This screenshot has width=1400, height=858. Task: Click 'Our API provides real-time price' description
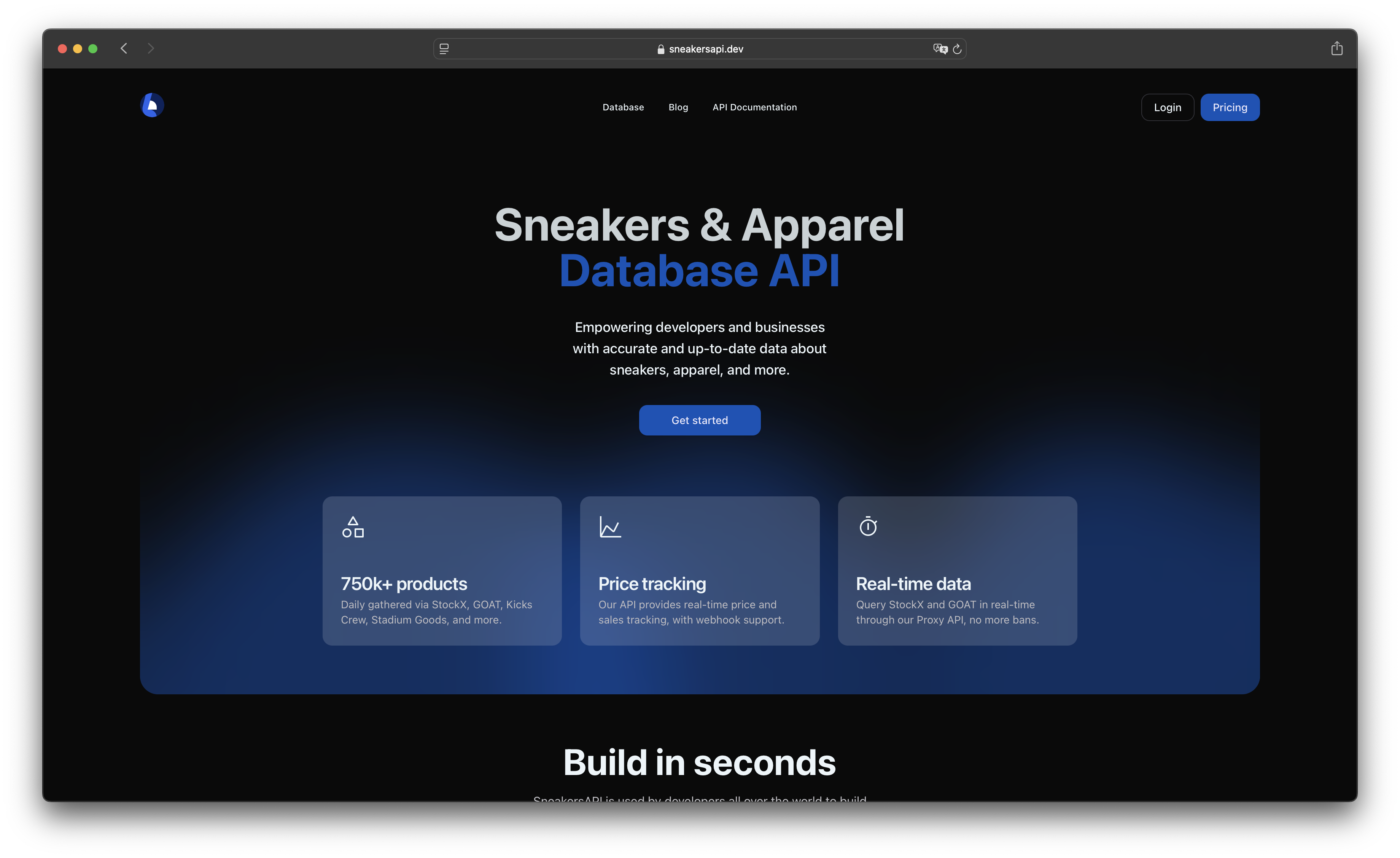tap(691, 612)
